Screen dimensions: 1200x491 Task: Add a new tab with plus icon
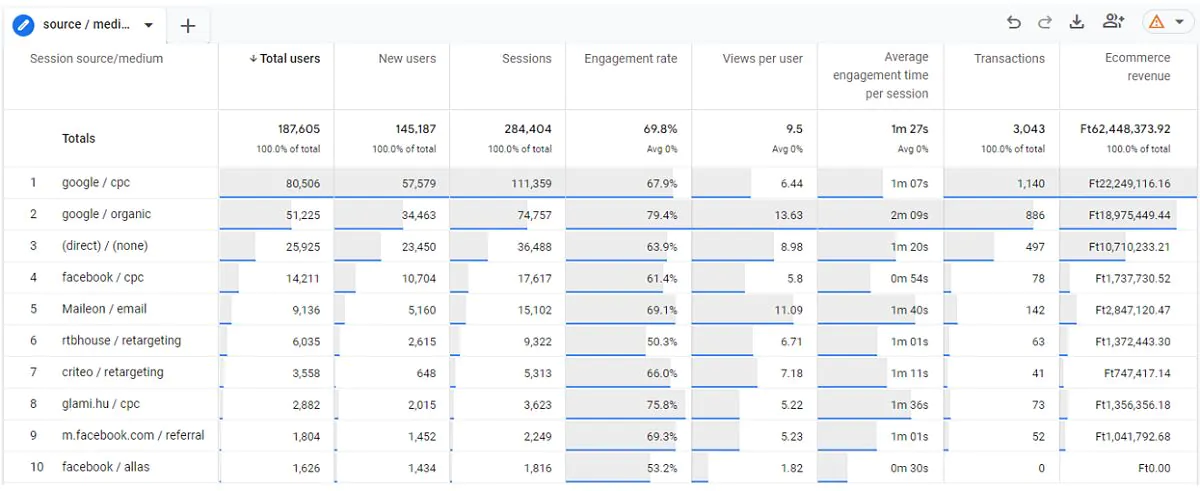tap(188, 26)
